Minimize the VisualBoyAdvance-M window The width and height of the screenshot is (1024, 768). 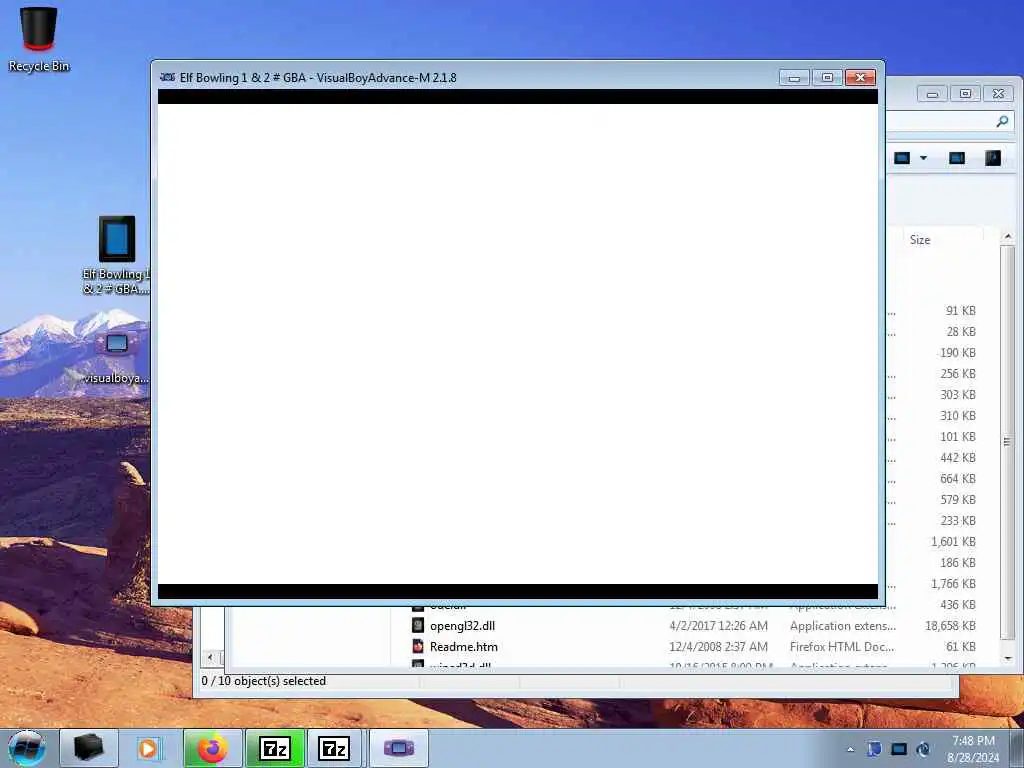[x=794, y=78]
